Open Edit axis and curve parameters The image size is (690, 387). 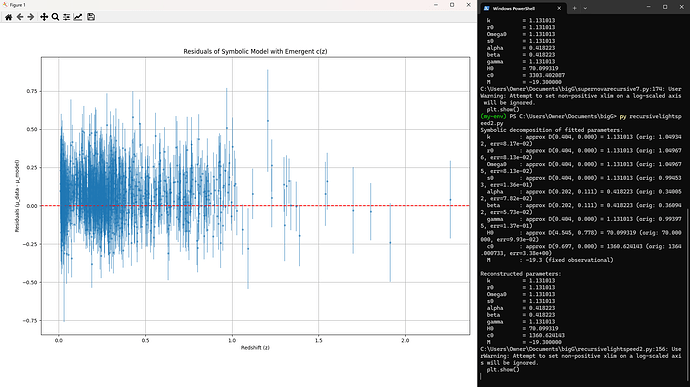point(78,17)
